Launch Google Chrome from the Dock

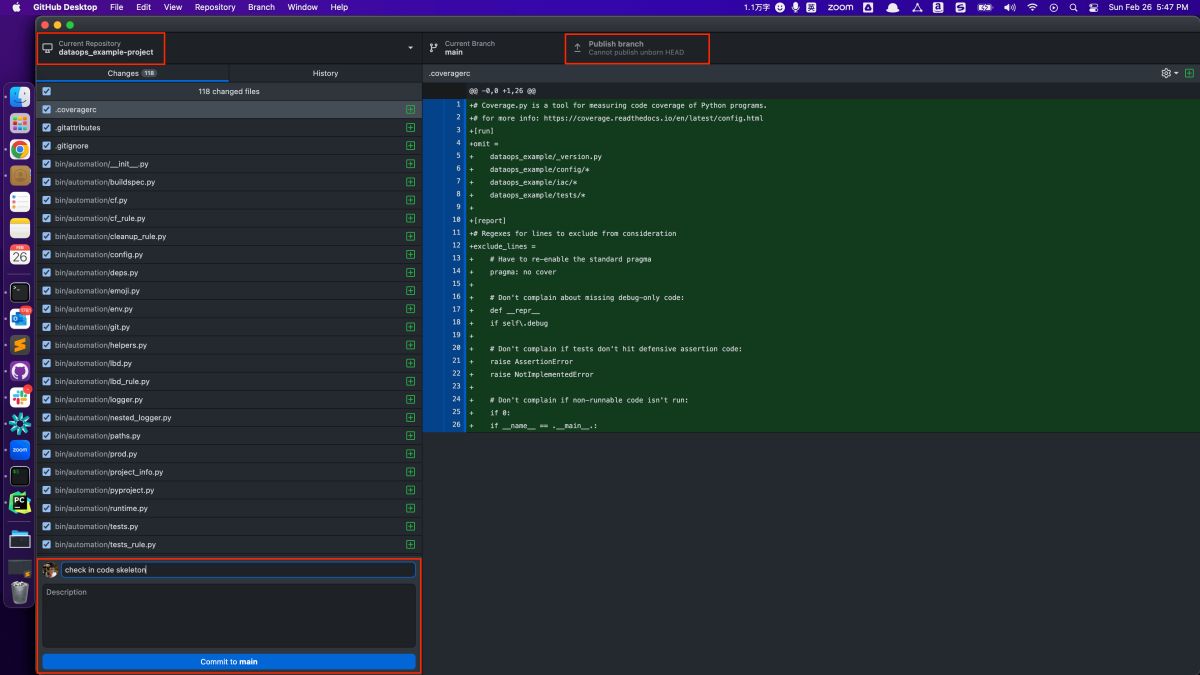pyautogui.click(x=20, y=150)
